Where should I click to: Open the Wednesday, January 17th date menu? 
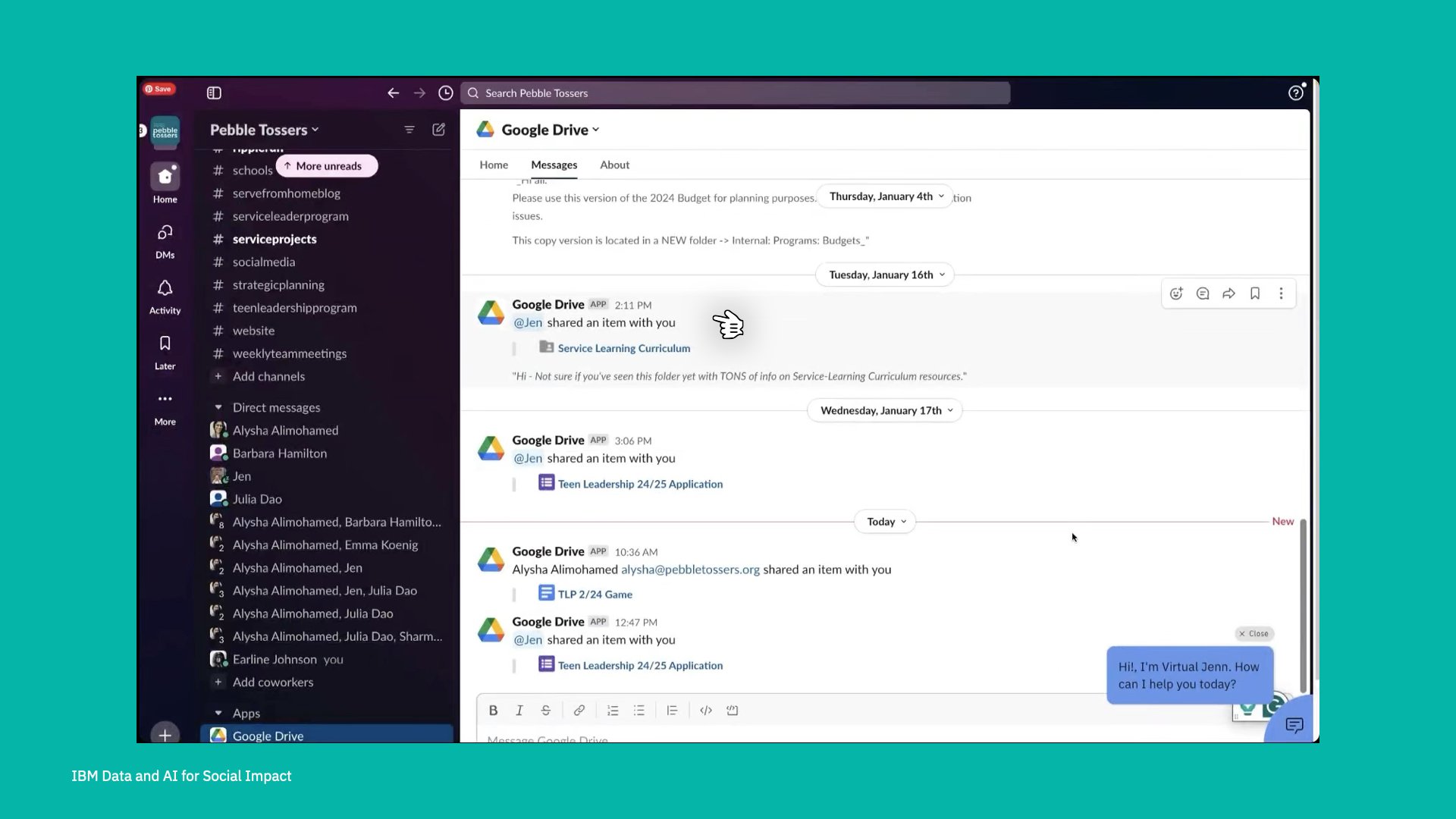click(886, 410)
